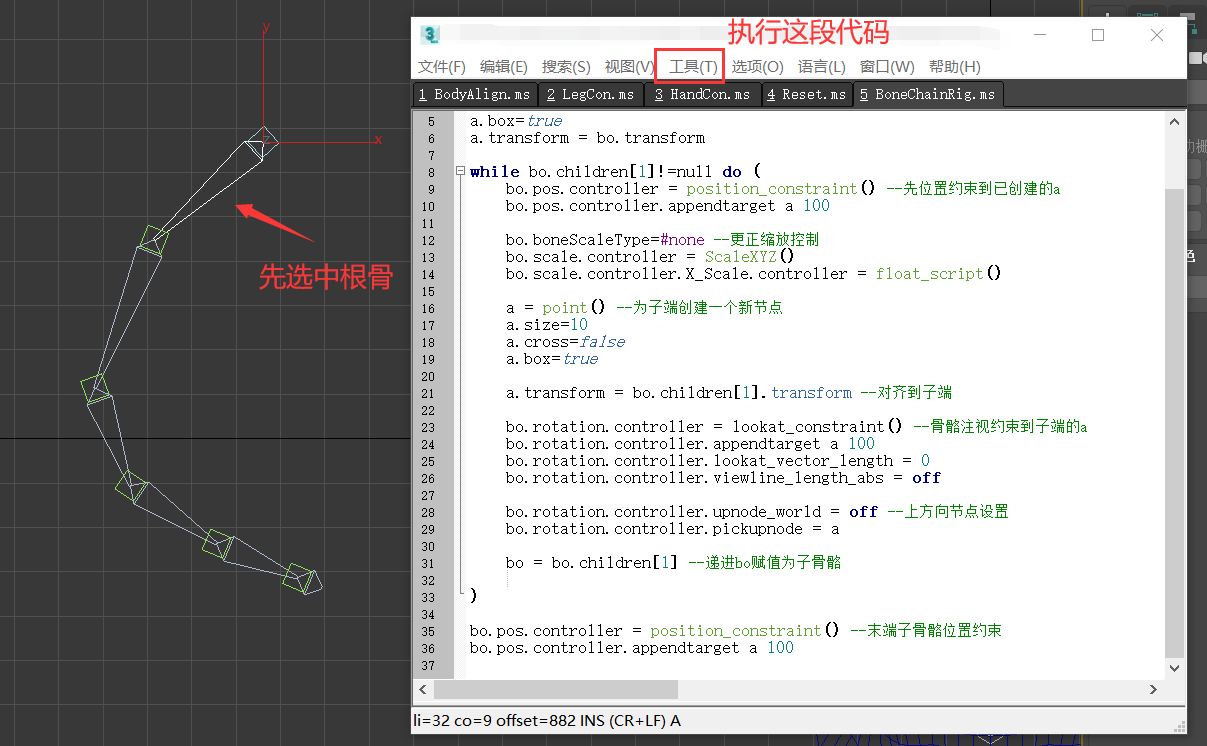This screenshot has width=1207, height=746.
Task: Switch to the BodyAlign.ms tab
Action: click(x=475, y=95)
